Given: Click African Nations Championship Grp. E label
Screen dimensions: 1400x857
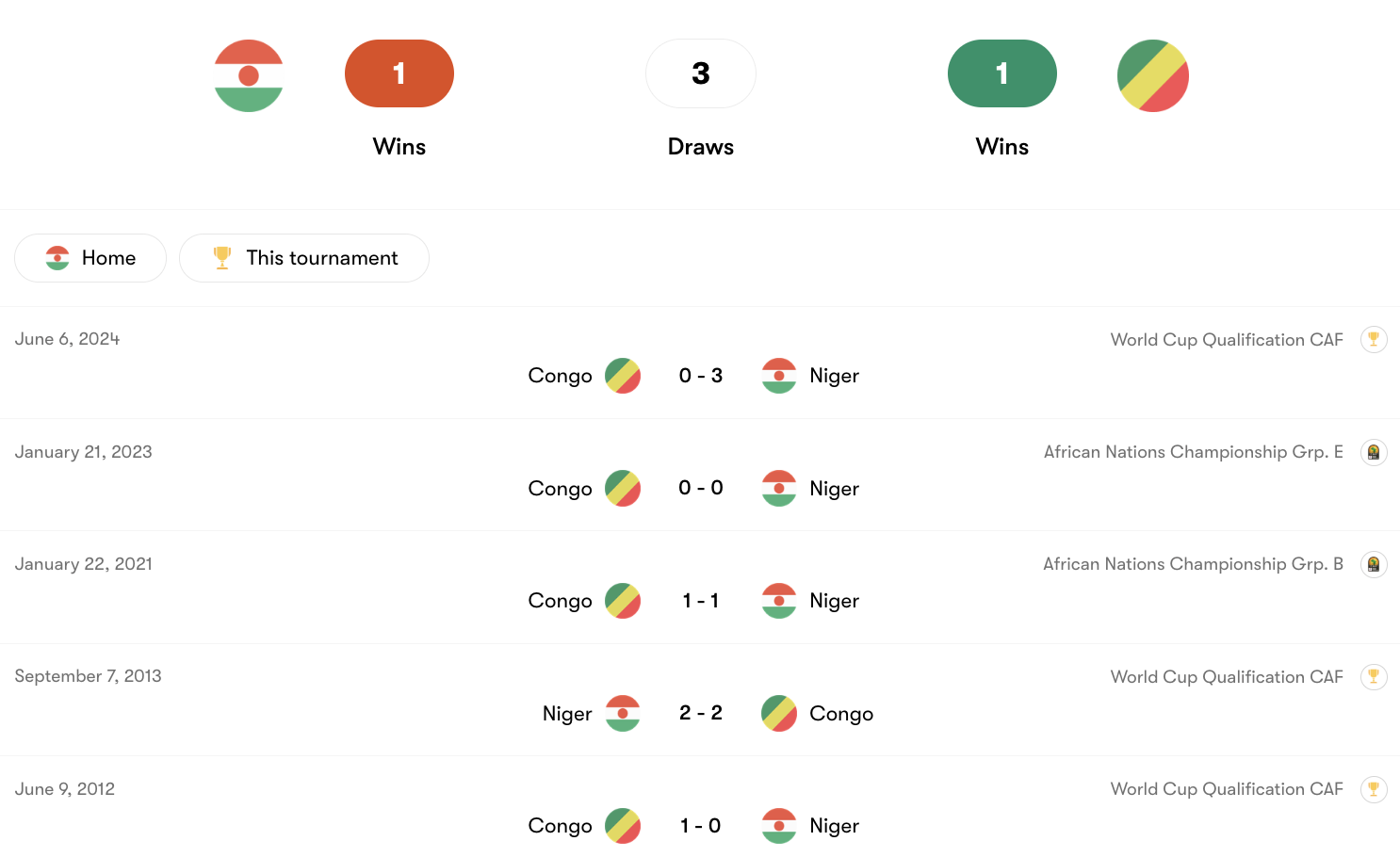Looking at the screenshot, I should 1193,452.
